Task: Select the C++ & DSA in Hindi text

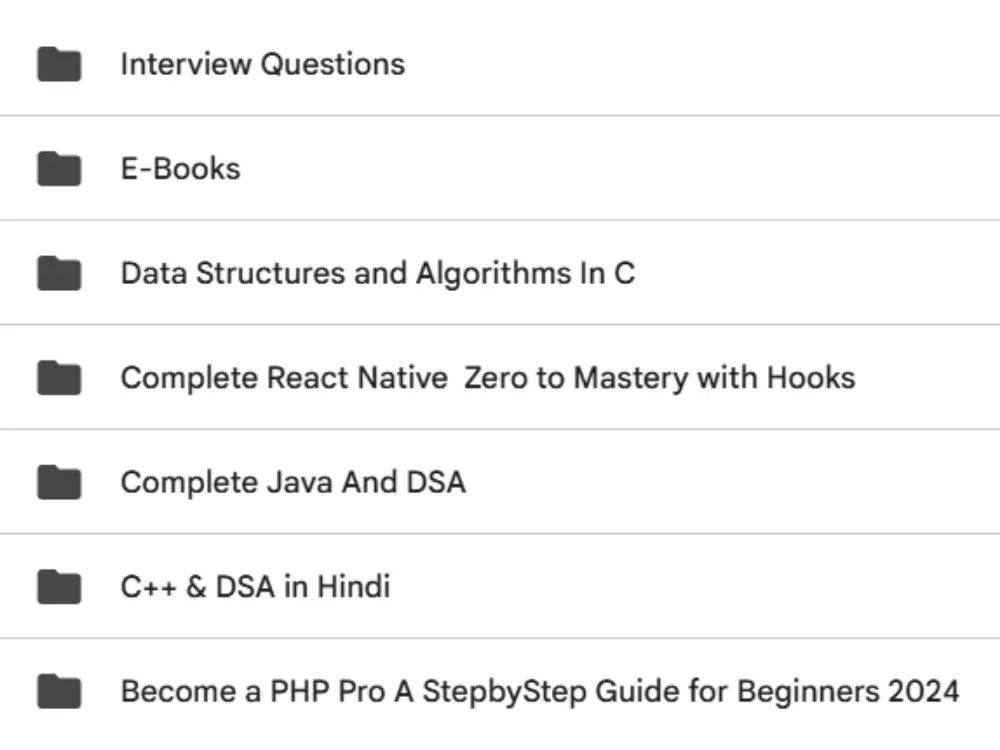Action: 255,587
